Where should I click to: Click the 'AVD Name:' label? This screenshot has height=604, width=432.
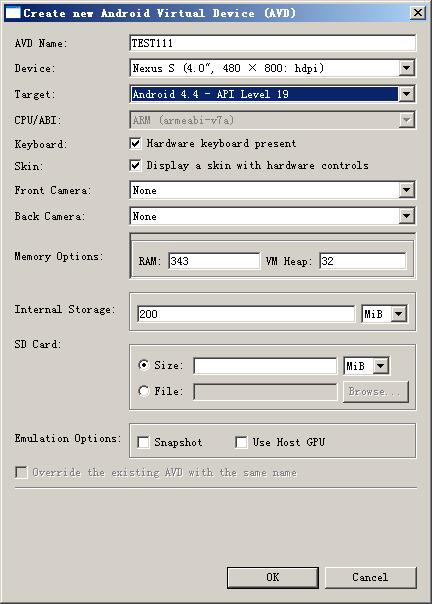point(41,43)
